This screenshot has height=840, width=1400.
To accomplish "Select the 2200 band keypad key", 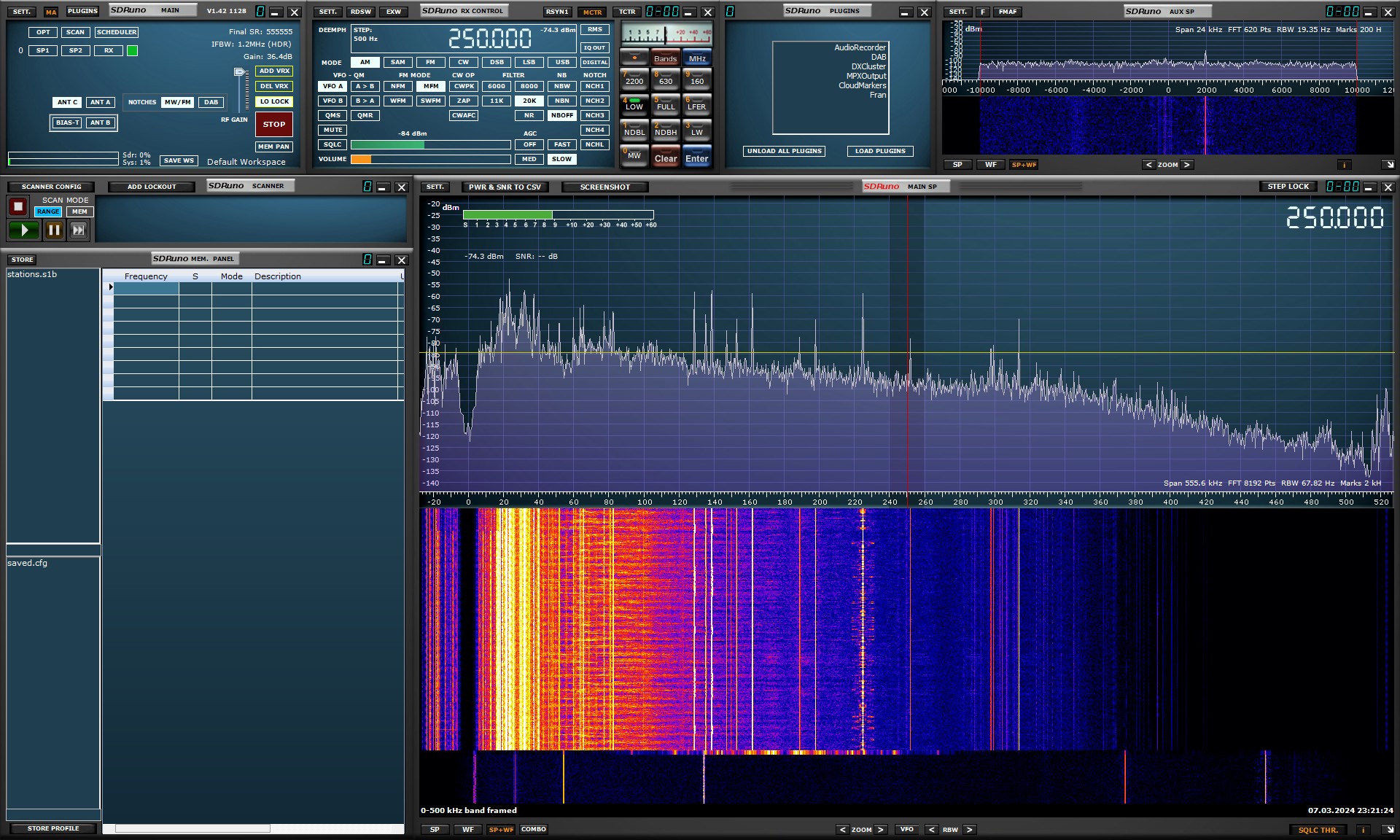I will [634, 79].
